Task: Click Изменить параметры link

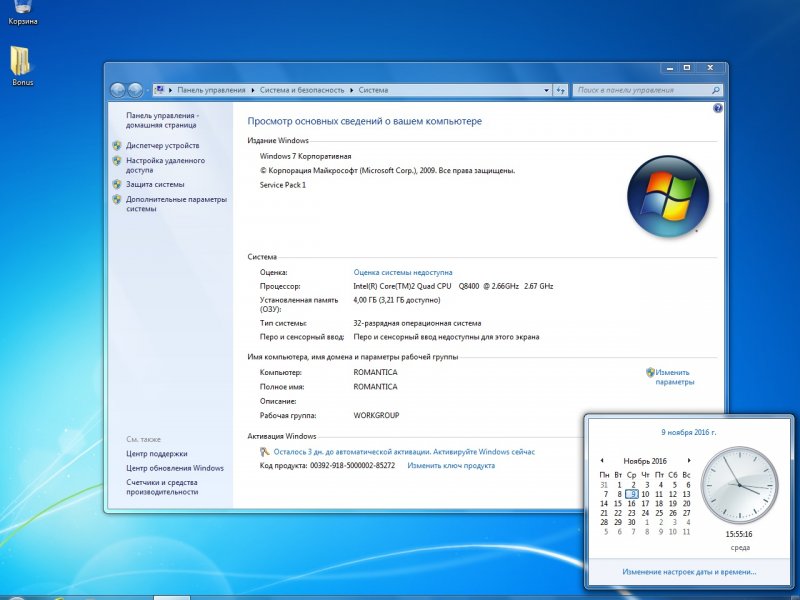Action: pos(674,377)
